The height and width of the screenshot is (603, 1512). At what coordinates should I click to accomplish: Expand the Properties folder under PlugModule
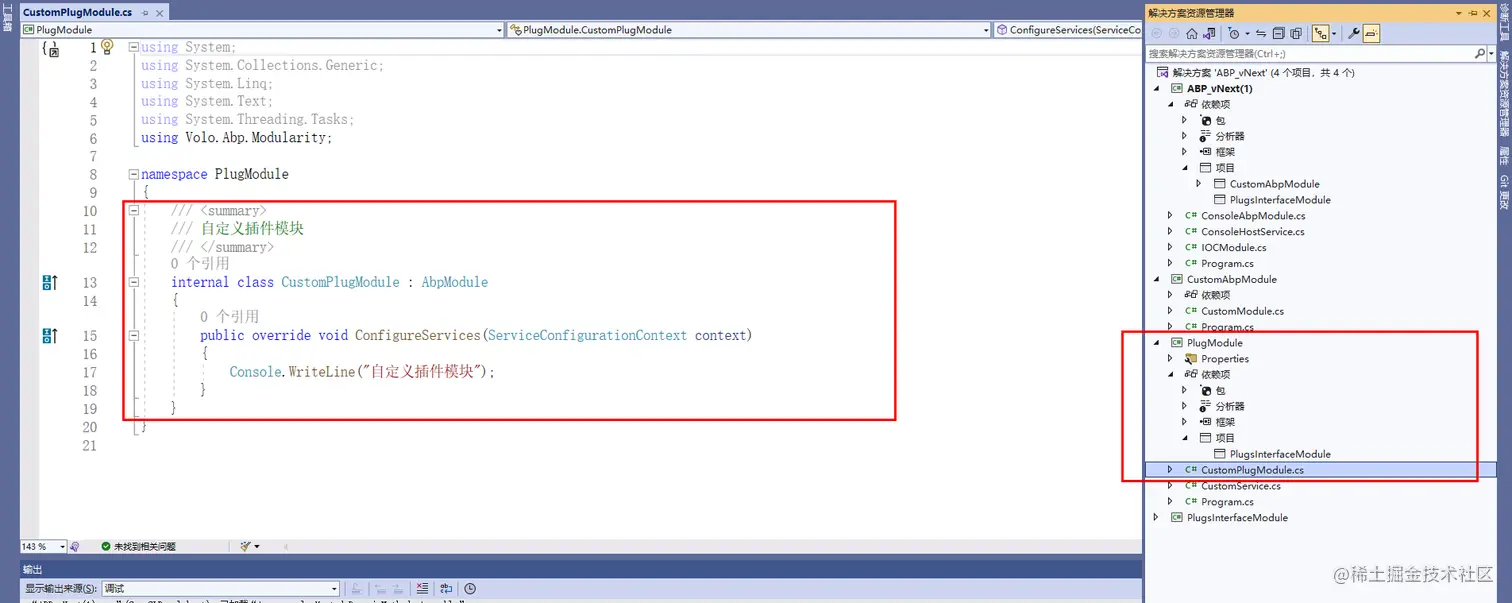pos(1171,359)
